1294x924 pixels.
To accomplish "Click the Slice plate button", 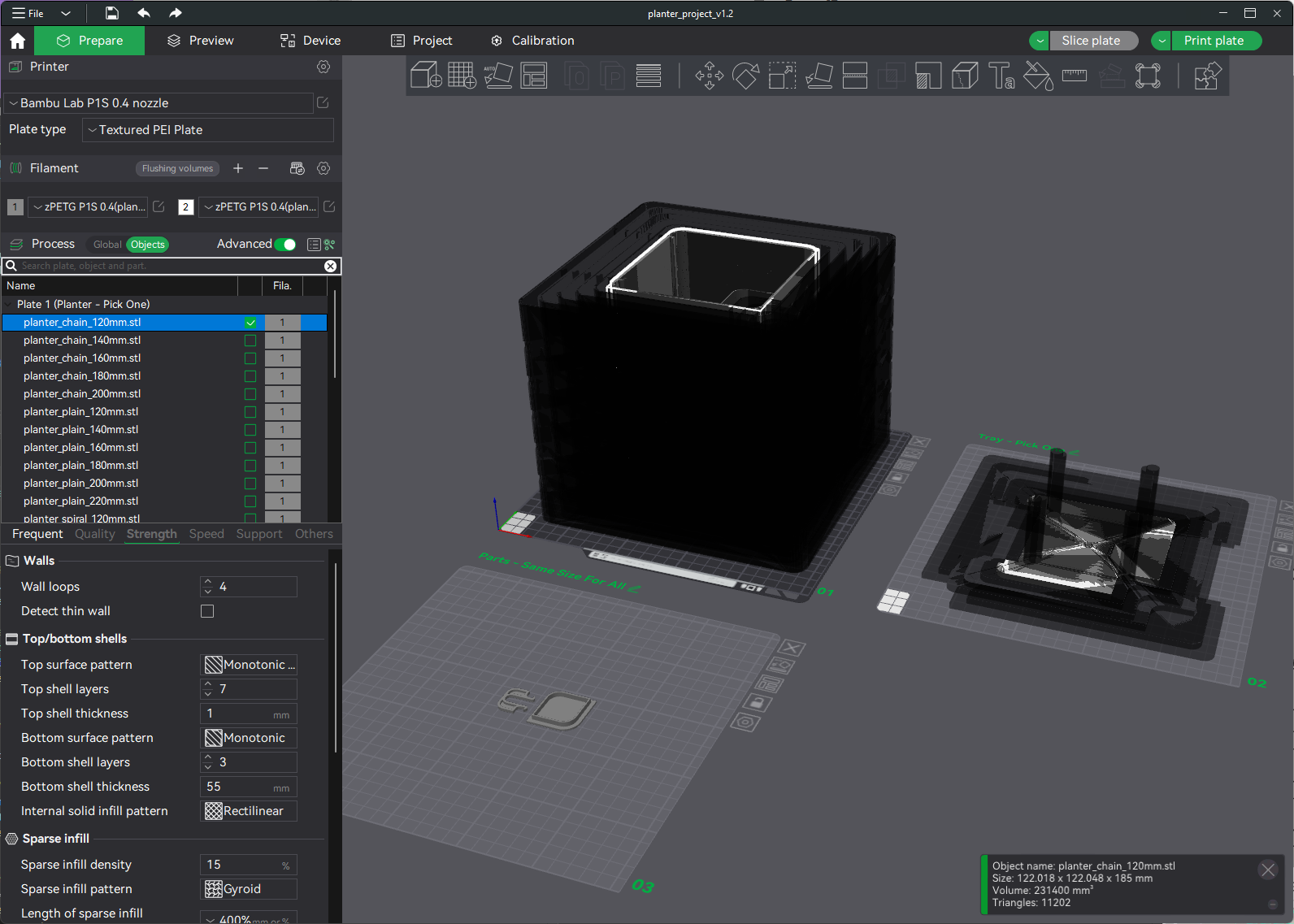I will (1090, 41).
